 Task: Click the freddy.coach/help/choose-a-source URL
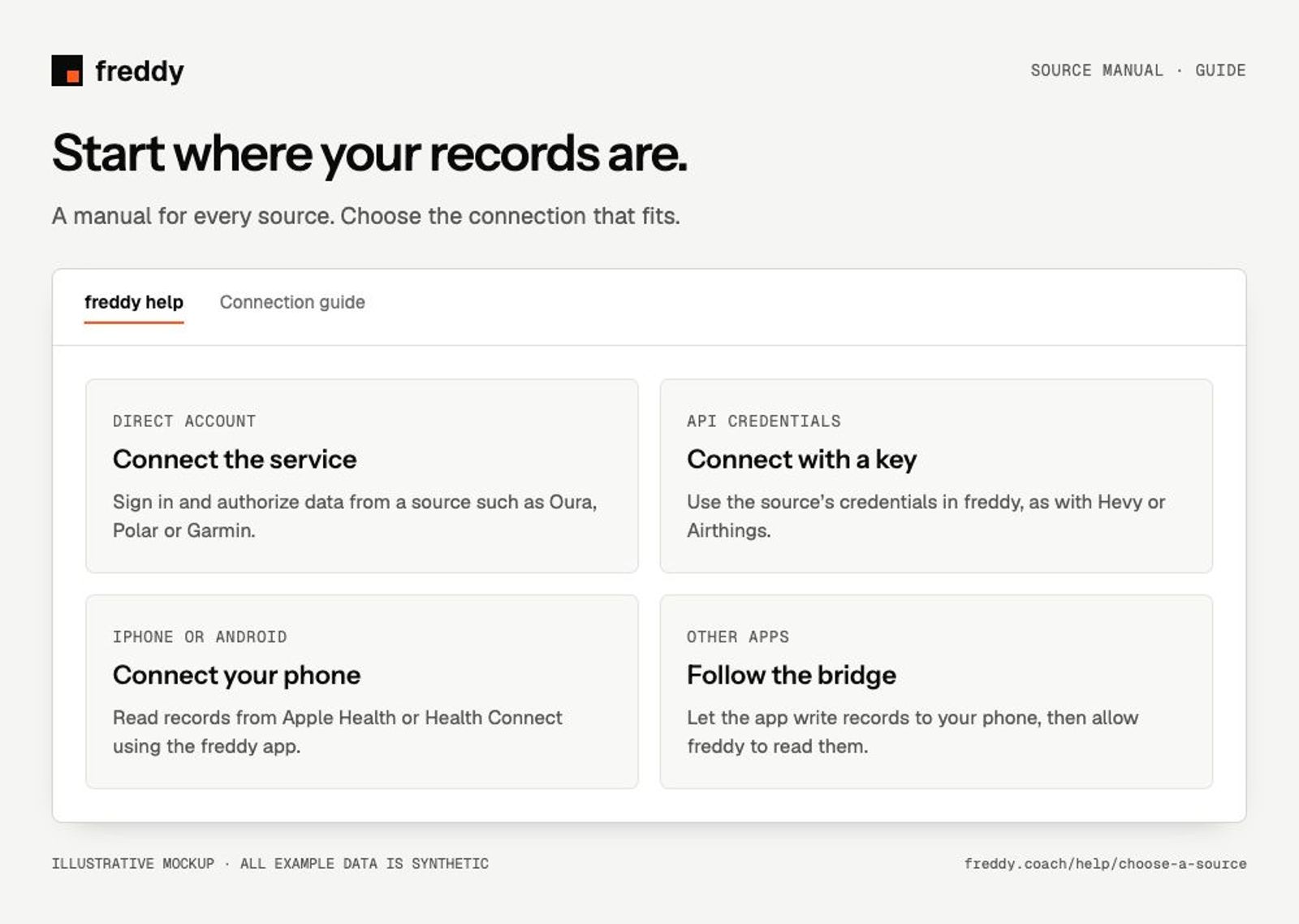click(x=1105, y=864)
